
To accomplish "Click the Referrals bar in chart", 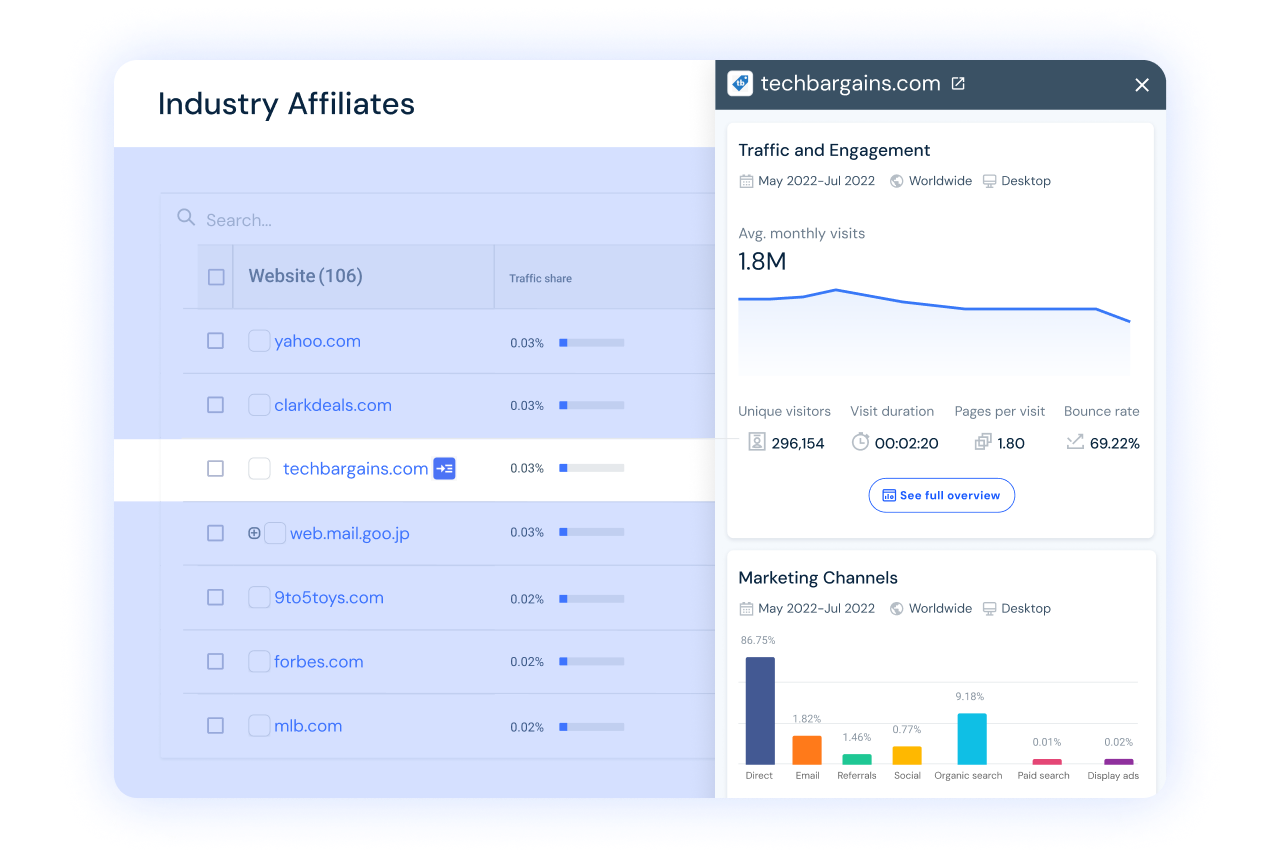I will coord(857,759).
